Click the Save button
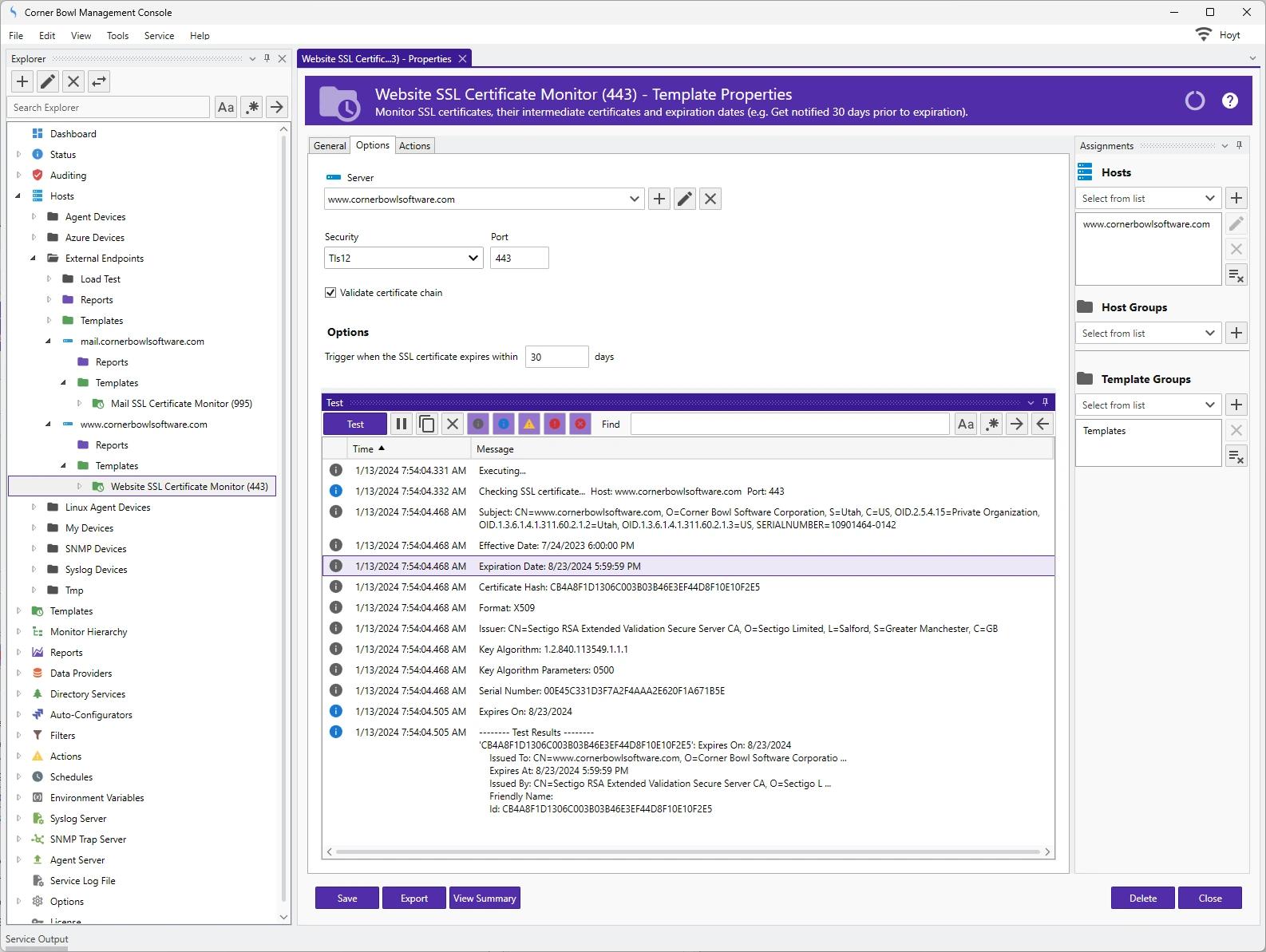The height and width of the screenshot is (952, 1266). point(347,898)
